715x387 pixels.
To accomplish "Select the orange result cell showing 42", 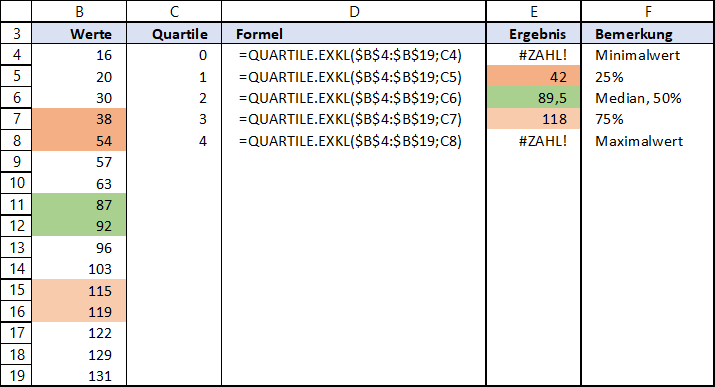I will pos(534,77).
